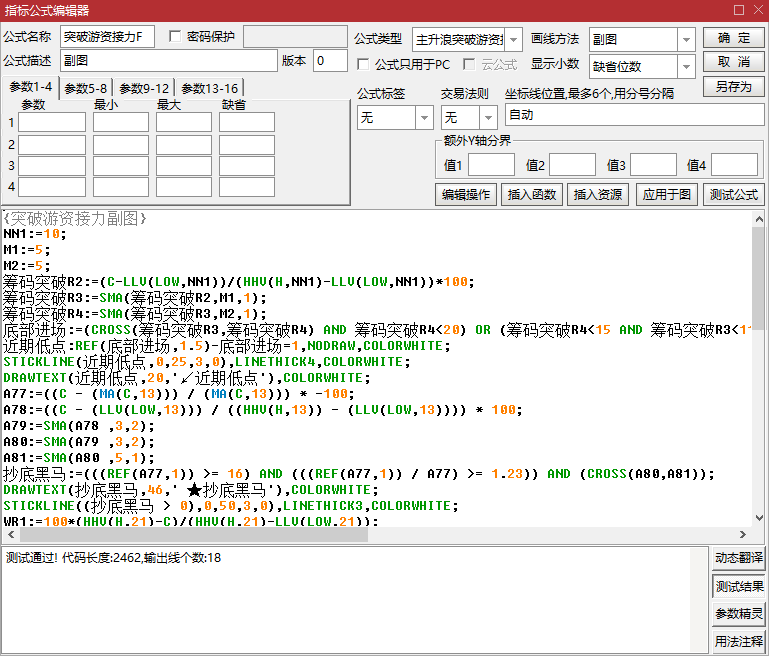Switch to the 参数5-8 tab
This screenshot has width=769, height=656.
86,89
